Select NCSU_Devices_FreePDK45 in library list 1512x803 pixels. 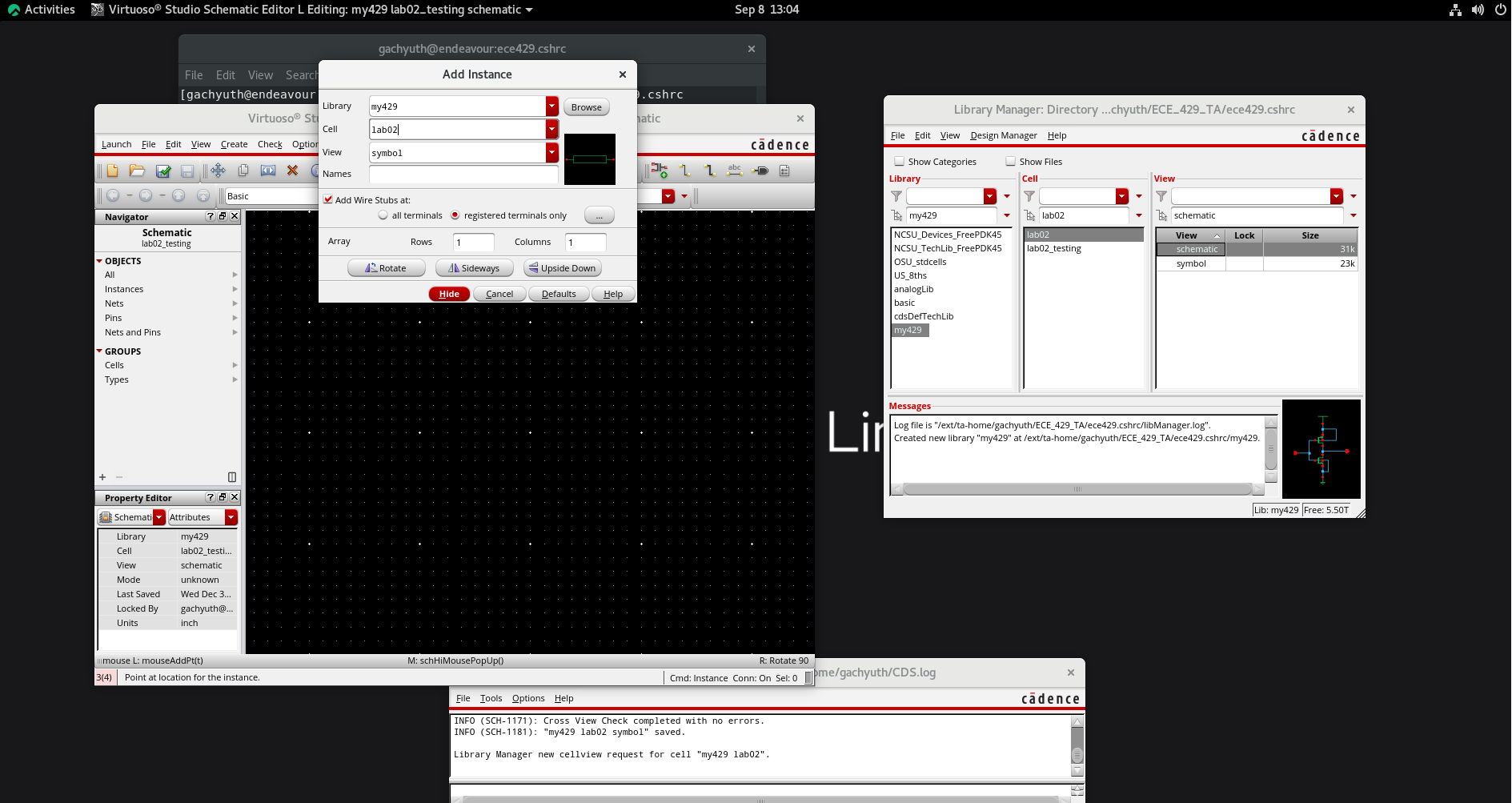coord(948,235)
